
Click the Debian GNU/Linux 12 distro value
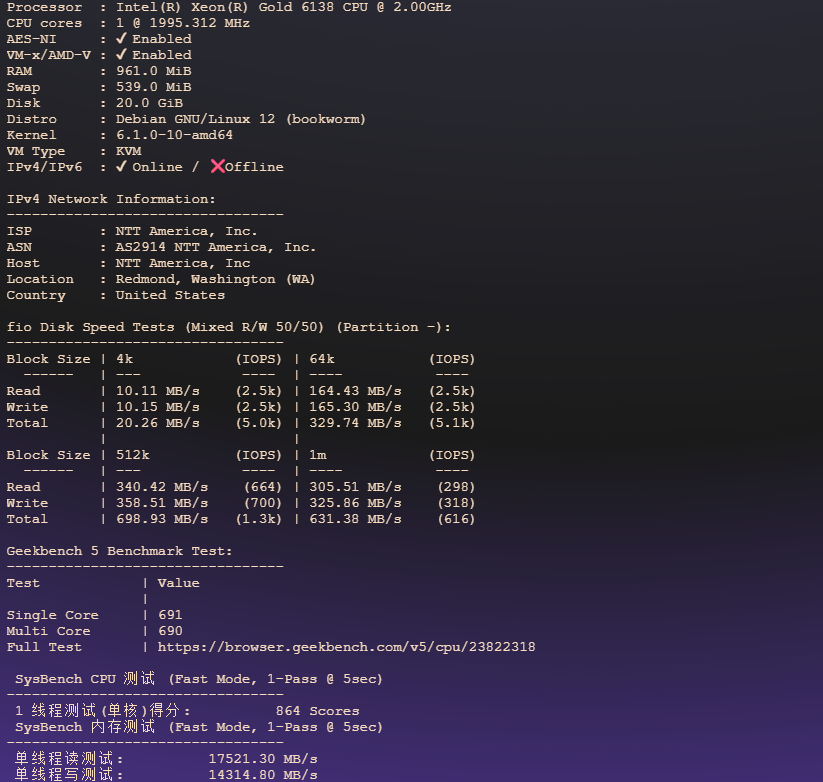click(x=240, y=119)
